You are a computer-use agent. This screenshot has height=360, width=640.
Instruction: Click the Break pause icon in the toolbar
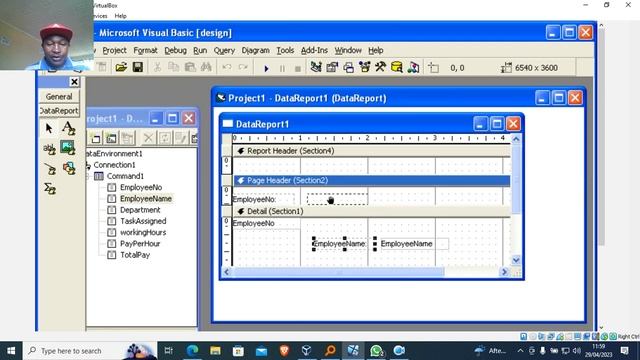pos(282,68)
